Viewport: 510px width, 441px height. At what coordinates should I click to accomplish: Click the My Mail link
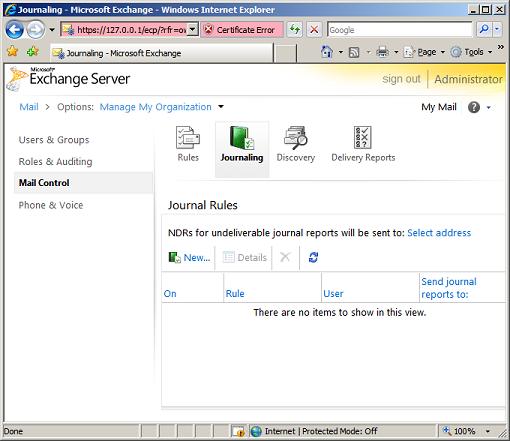coord(439,107)
